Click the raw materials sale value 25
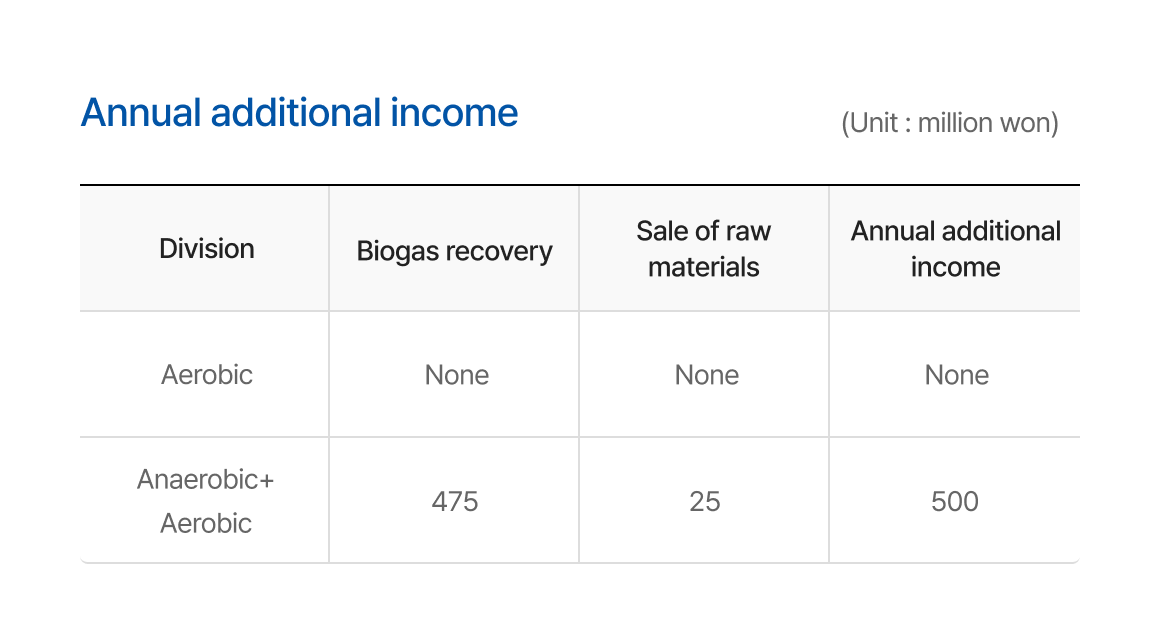This screenshot has height=640, width=1160. point(705,501)
